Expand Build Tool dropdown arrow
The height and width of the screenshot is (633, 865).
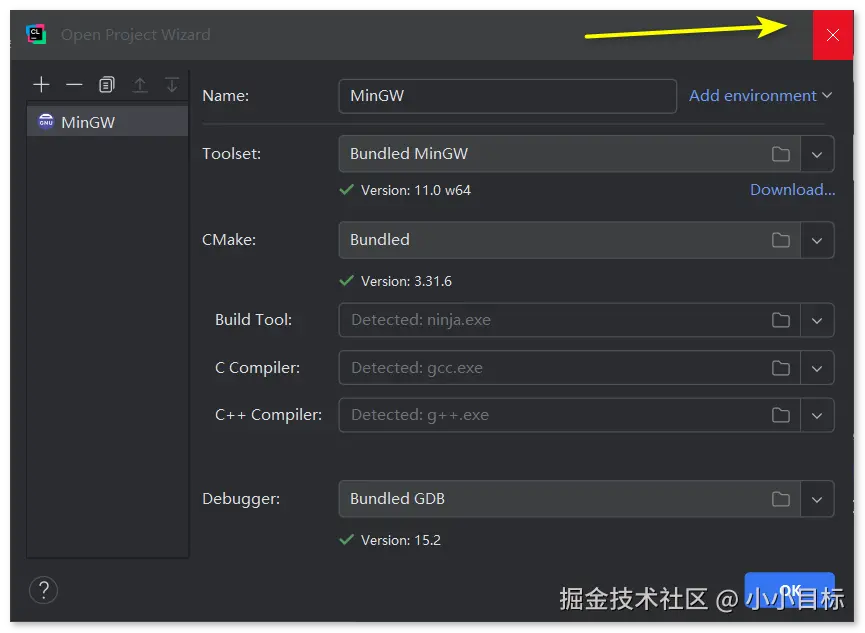[x=817, y=320]
